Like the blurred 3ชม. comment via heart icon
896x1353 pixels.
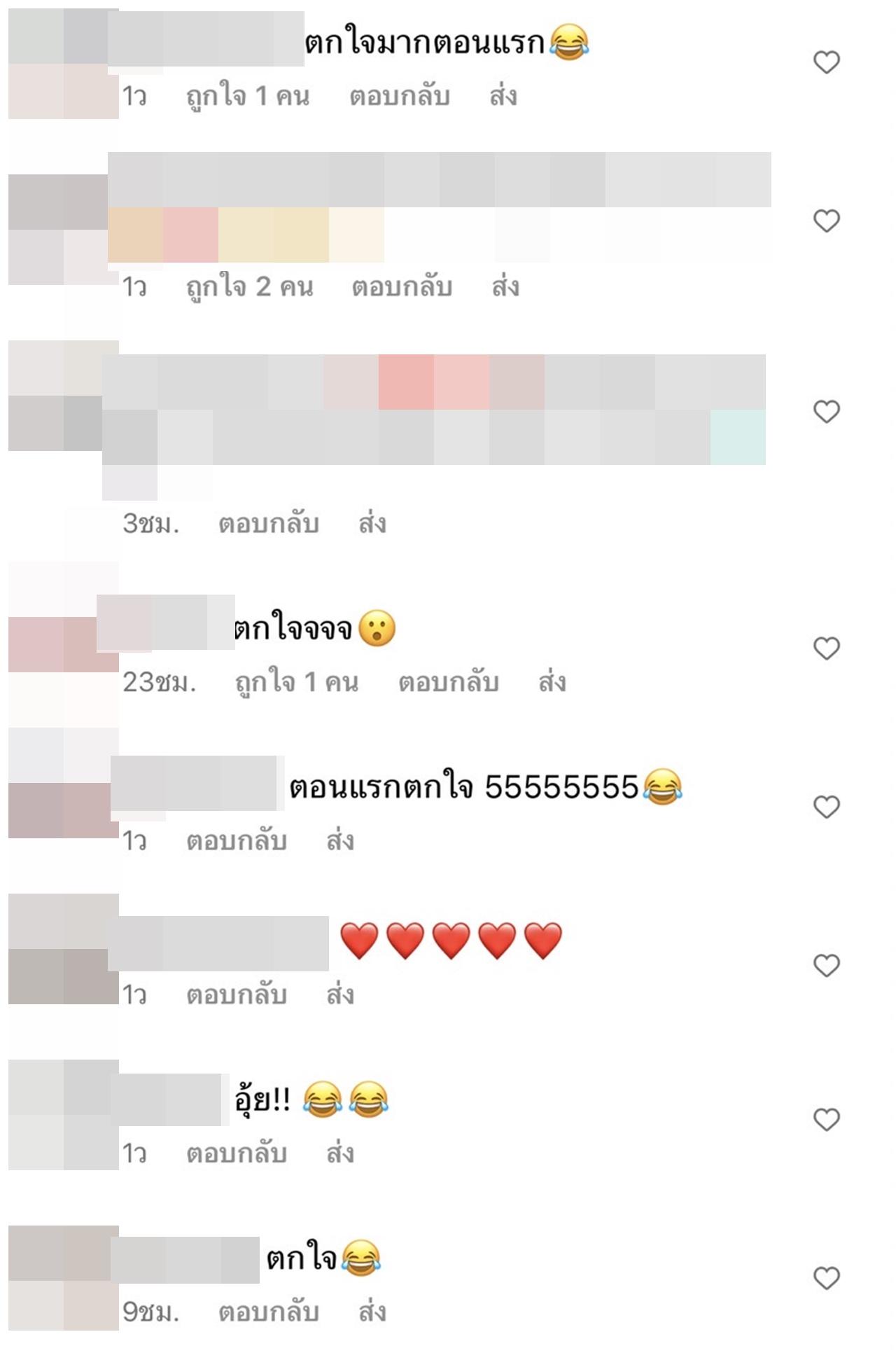tap(826, 411)
